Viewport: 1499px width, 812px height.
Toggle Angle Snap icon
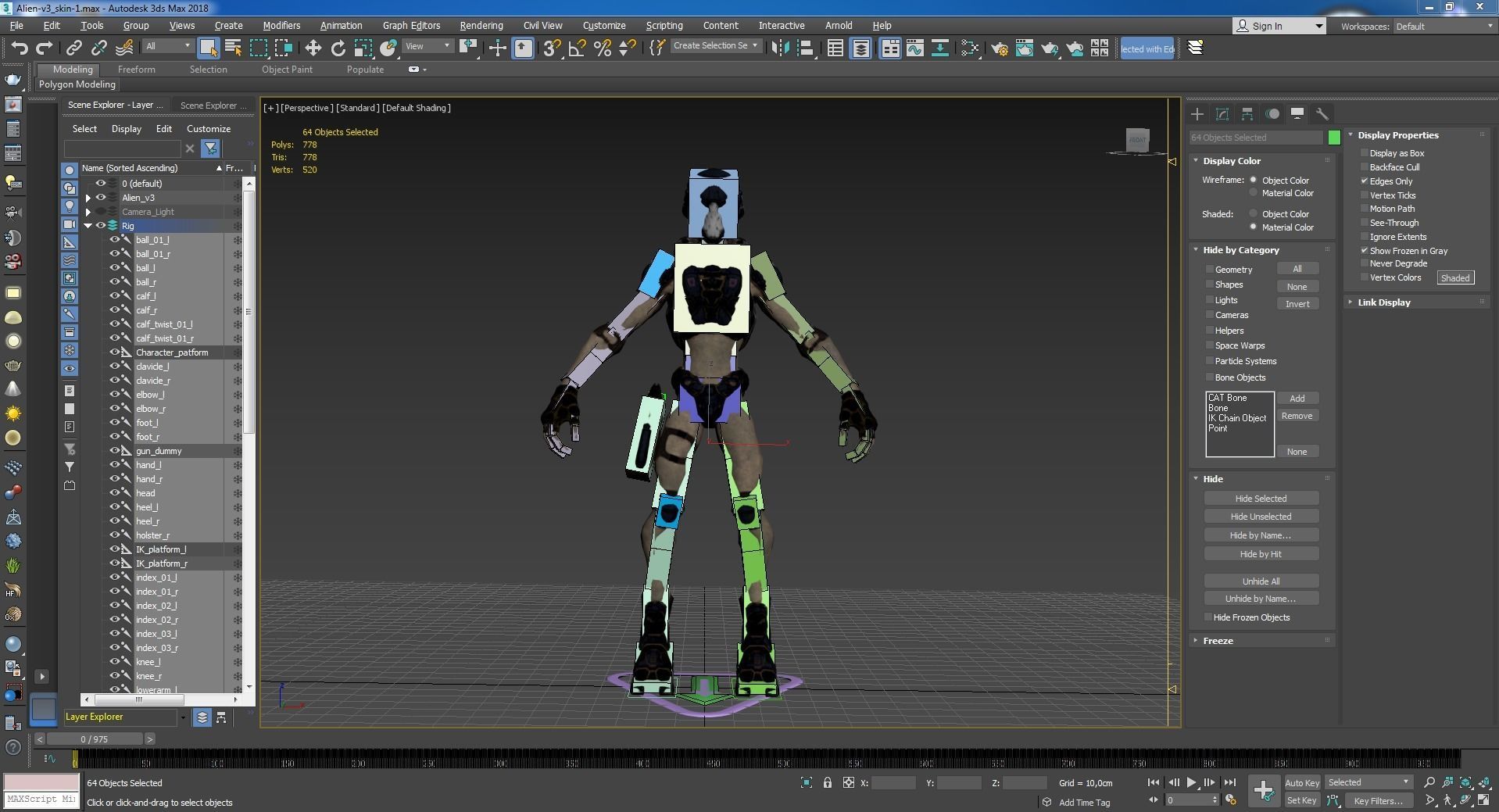[578, 48]
